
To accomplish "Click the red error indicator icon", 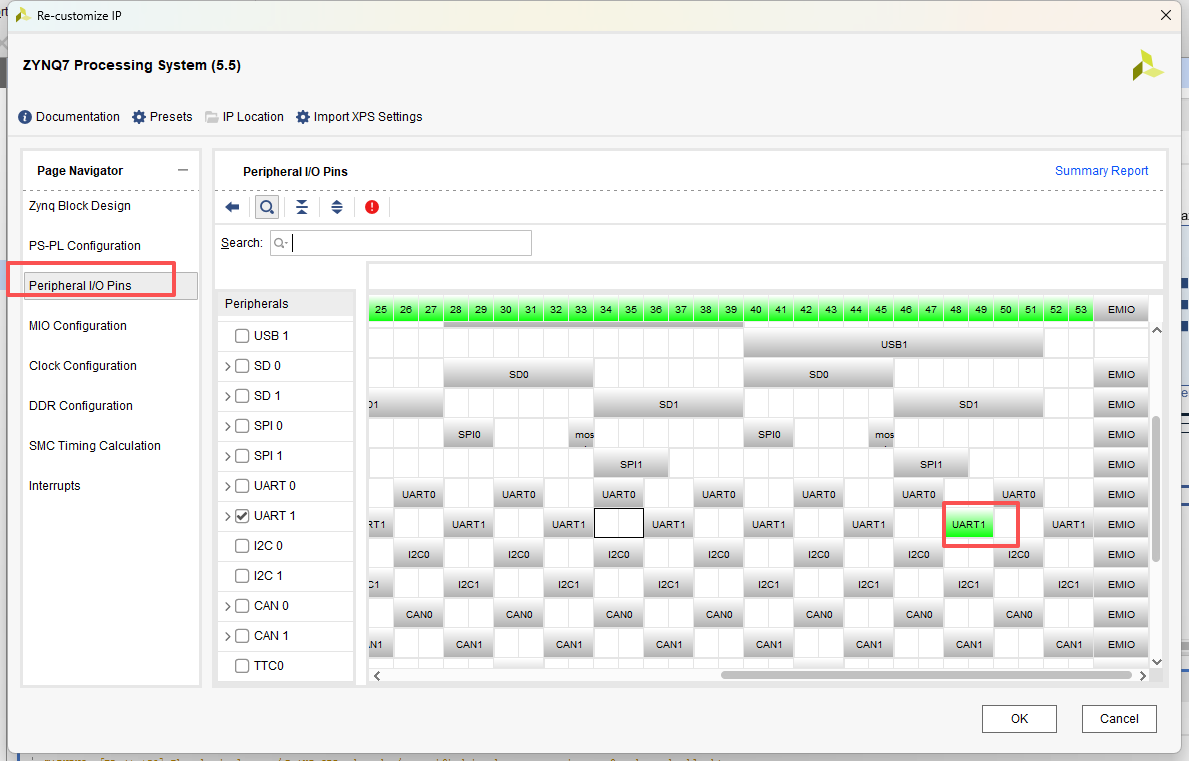I will pyautogui.click(x=372, y=207).
